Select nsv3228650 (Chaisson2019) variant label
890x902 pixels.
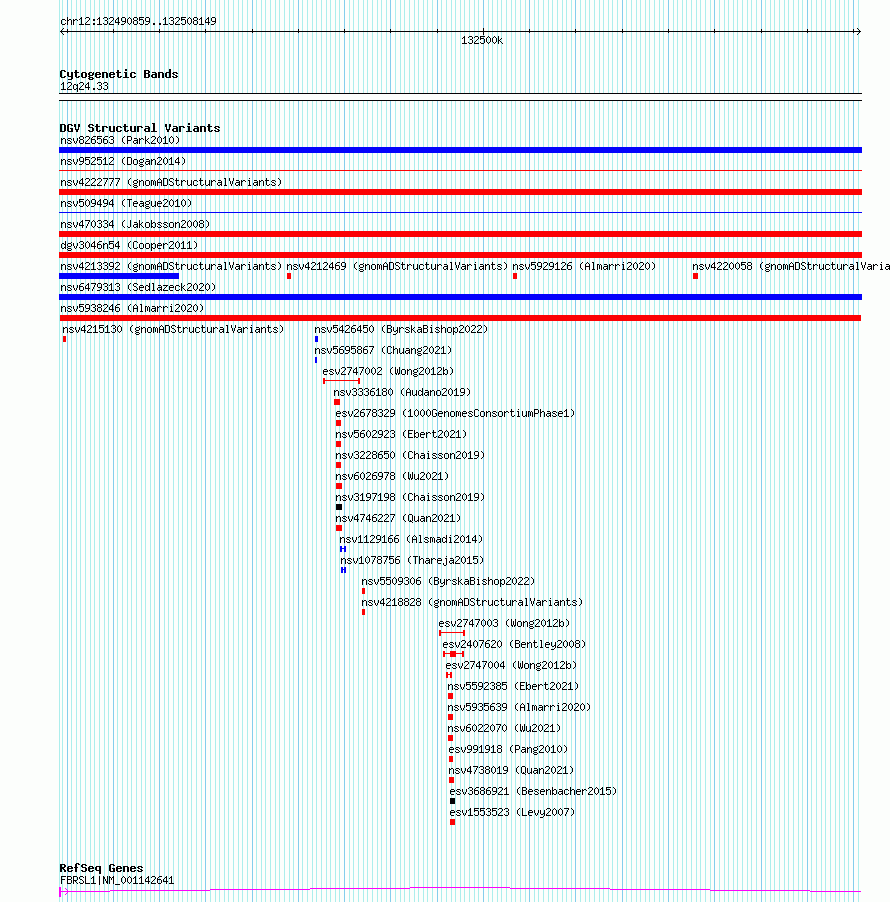click(x=410, y=455)
